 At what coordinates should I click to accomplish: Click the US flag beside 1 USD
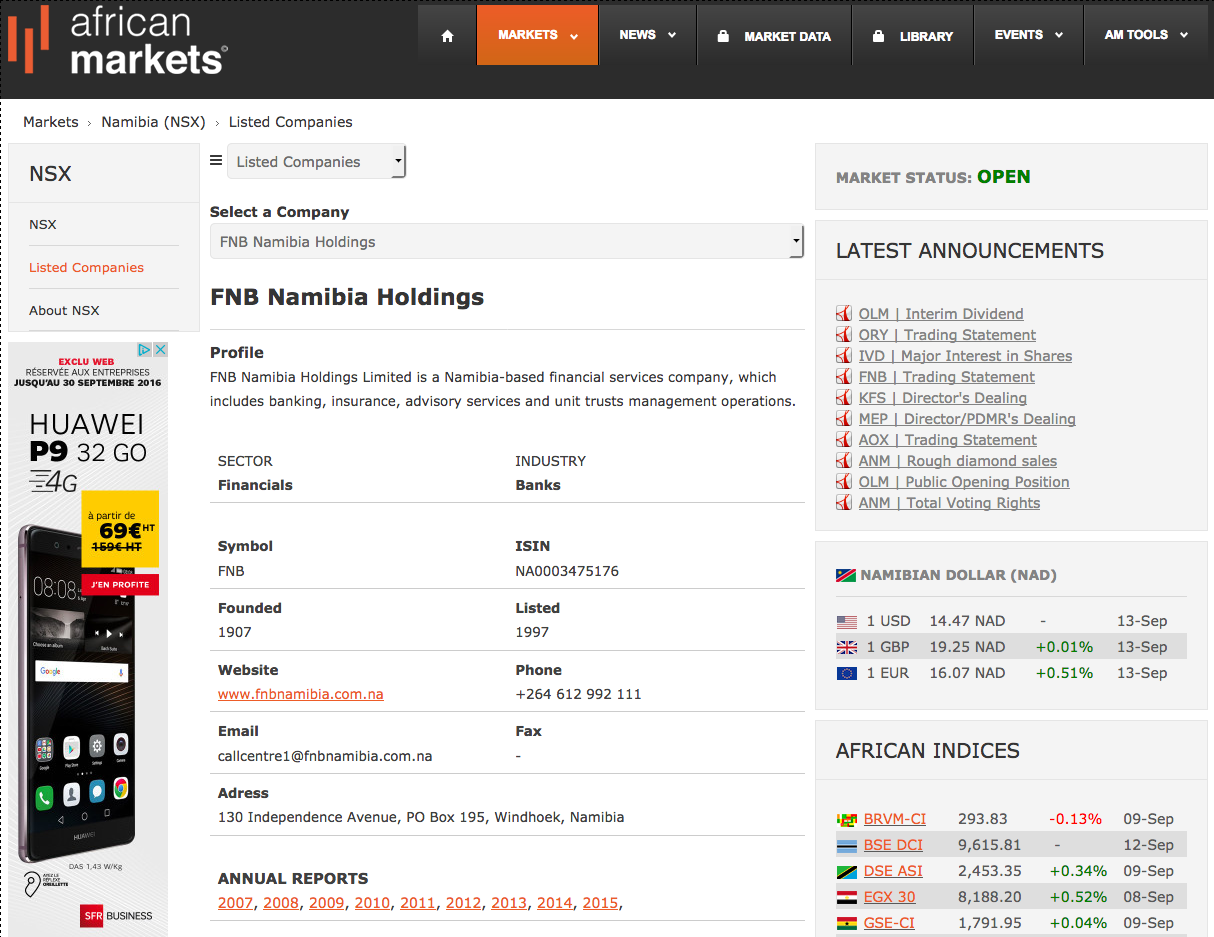tap(847, 621)
